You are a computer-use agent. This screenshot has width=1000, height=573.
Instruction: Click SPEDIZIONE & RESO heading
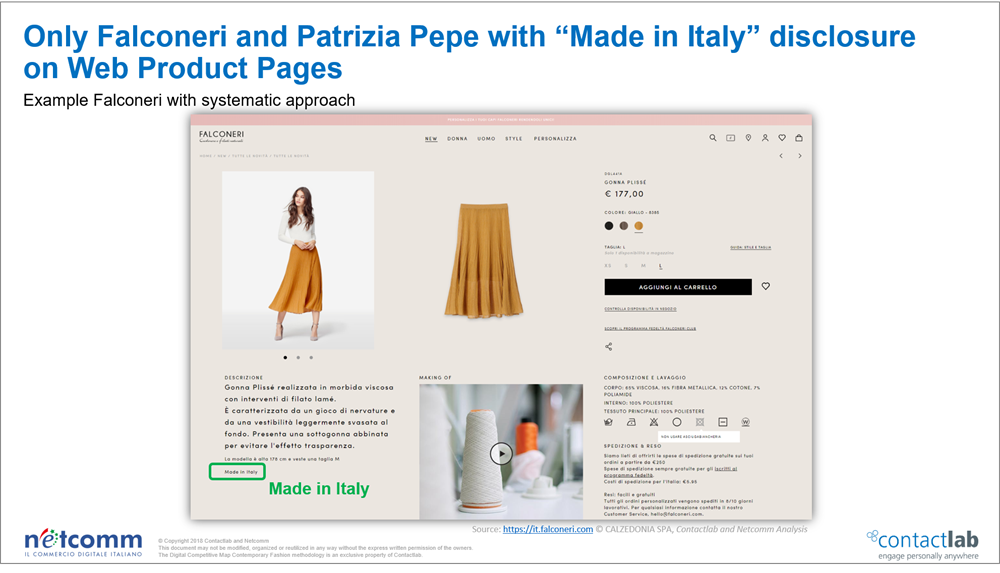[633, 446]
